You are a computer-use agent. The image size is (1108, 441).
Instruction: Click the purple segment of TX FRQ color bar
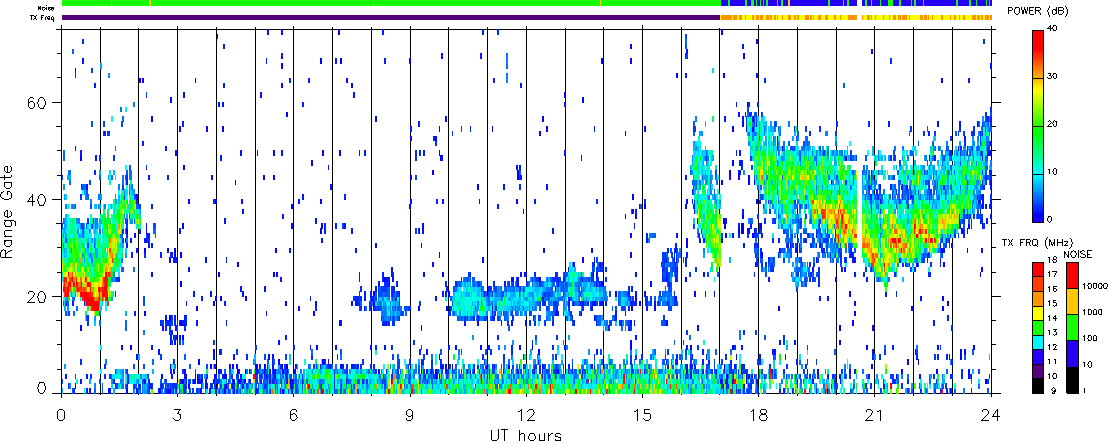pos(1038,370)
